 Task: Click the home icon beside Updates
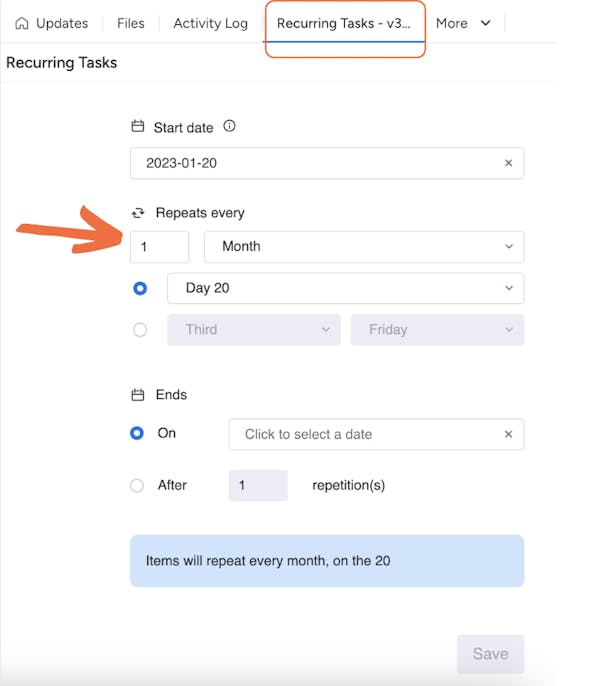point(22,23)
